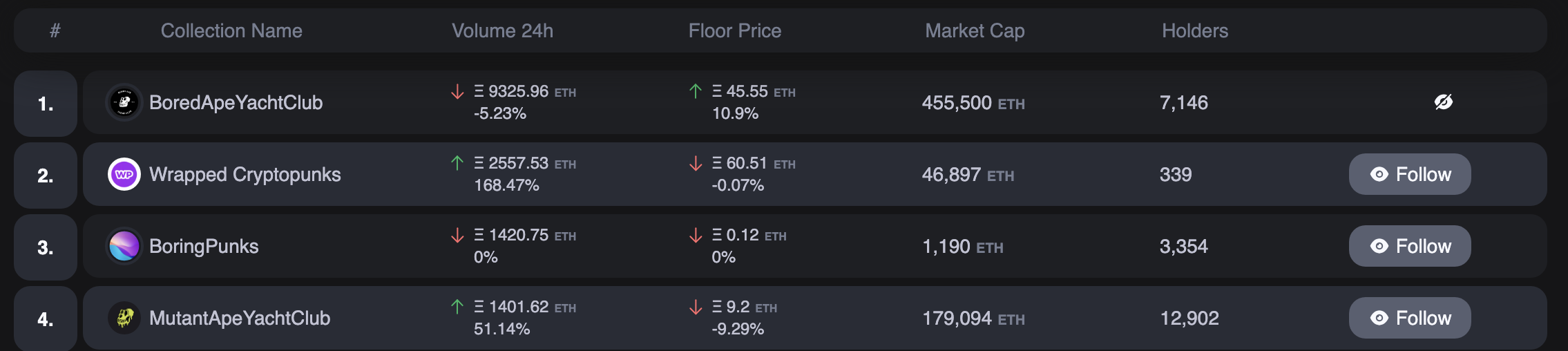Click the Collection Name column header
Image resolution: width=1568 pixels, height=351 pixels.
(x=231, y=30)
